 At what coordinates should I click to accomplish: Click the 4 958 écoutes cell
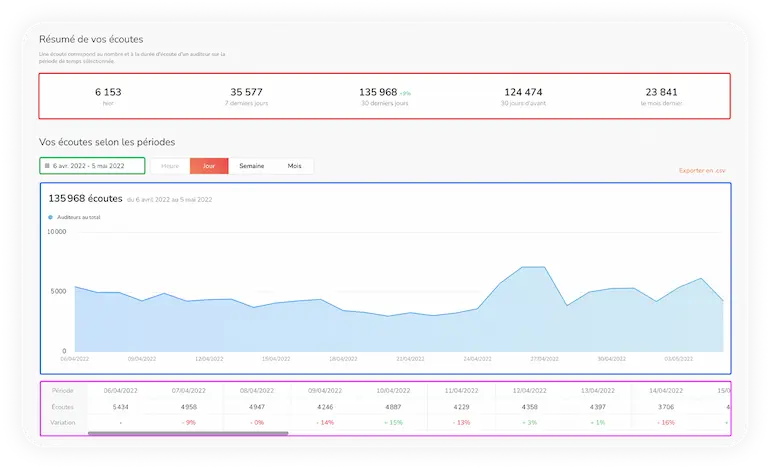[189, 407]
